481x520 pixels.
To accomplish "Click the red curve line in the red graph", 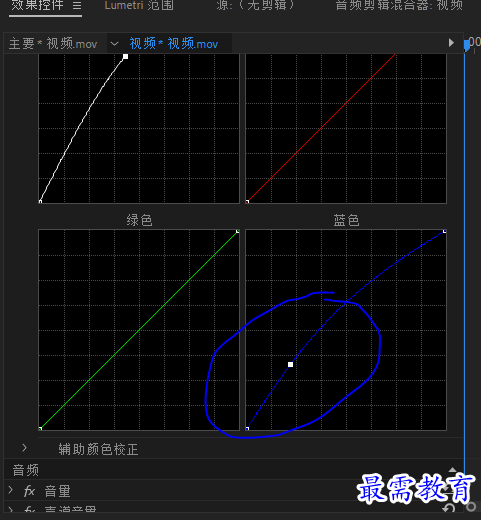I will (x=321, y=128).
